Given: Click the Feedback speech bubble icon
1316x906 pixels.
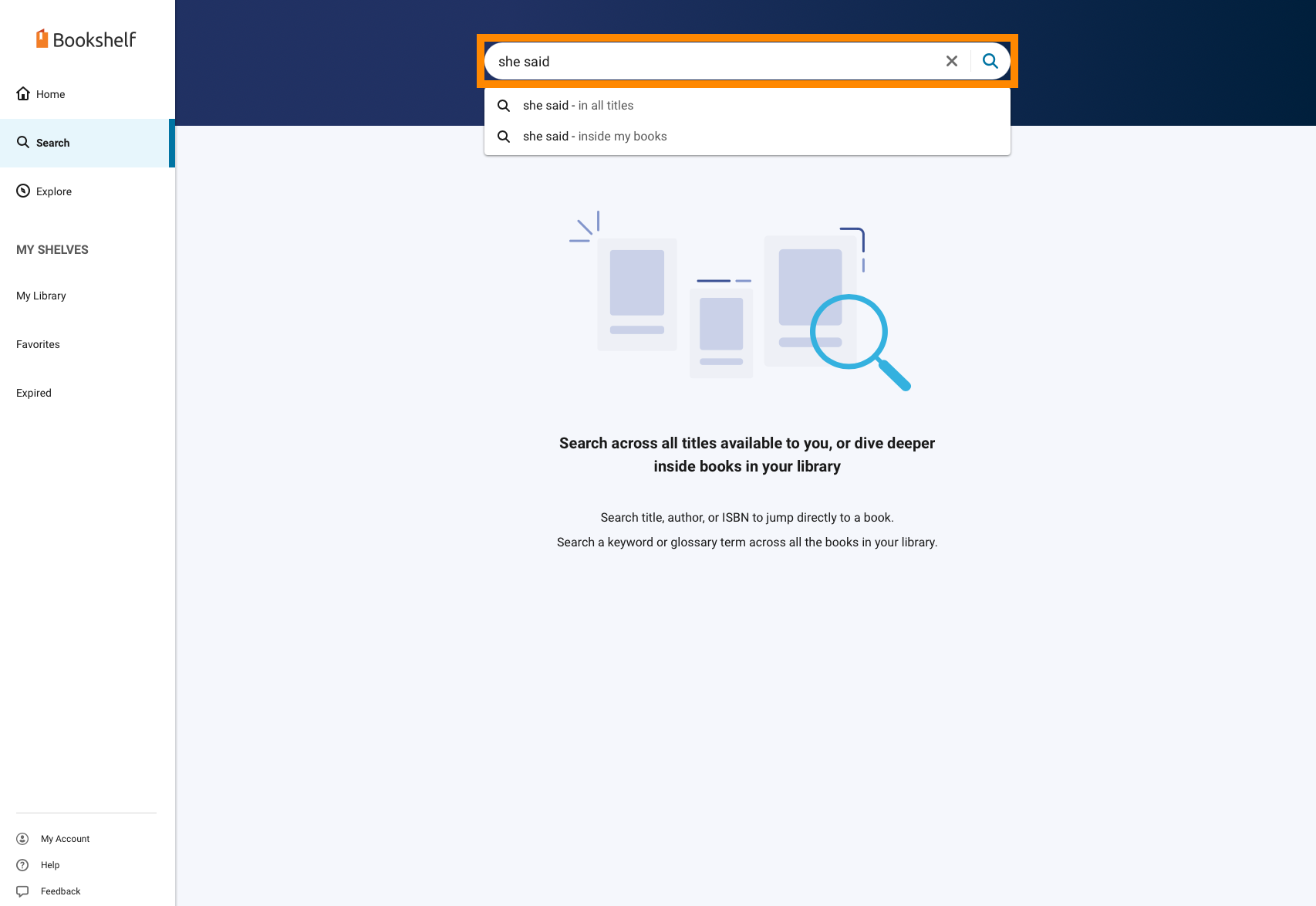Looking at the screenshot, I should point(23,891).
